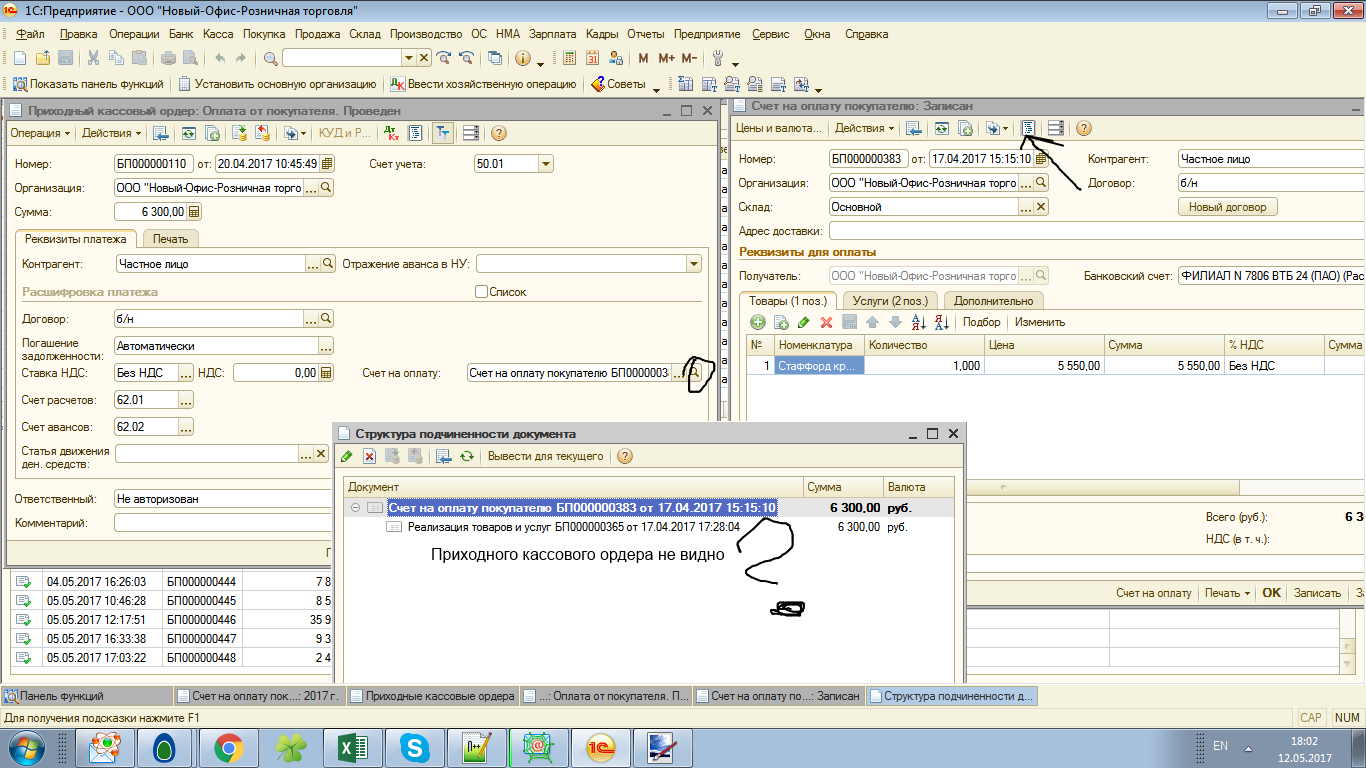Click the help icon in Структура подчиненности toolbar
The height and width of the screenshot is (768, 1366).
point(625,456)
